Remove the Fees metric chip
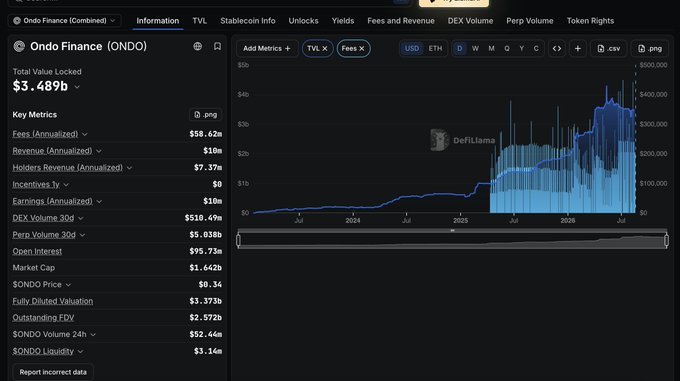This screenshot has width=680, height=381. coord(362,49)
